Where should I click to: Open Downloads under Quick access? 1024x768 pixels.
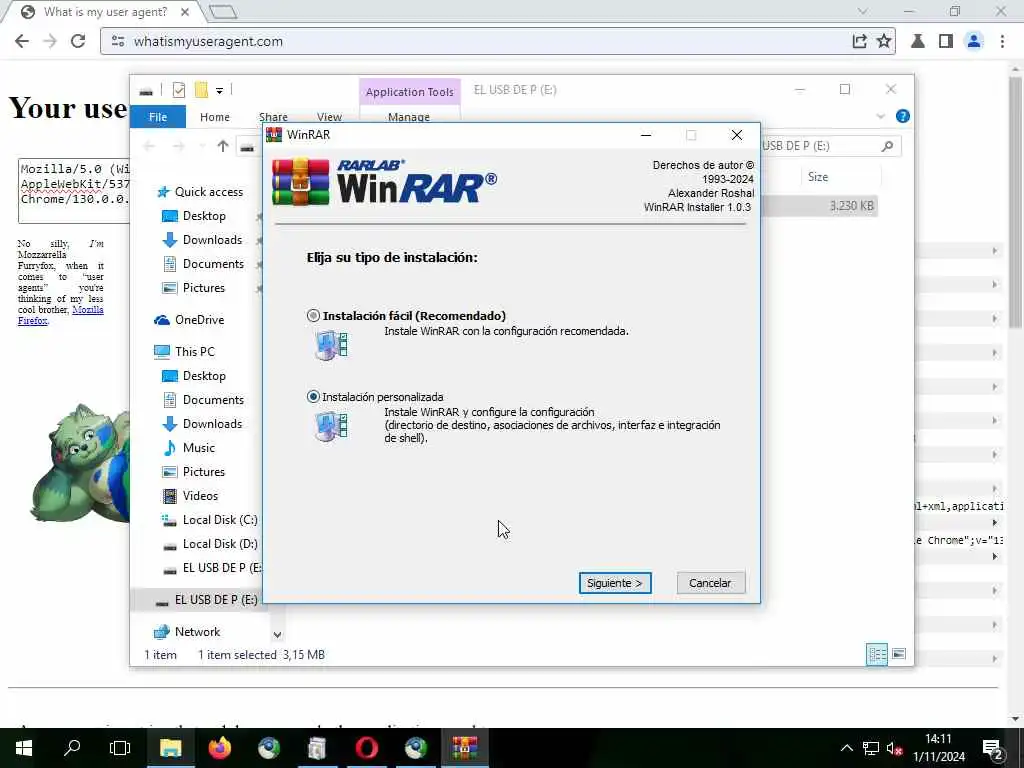pos(212,240)
